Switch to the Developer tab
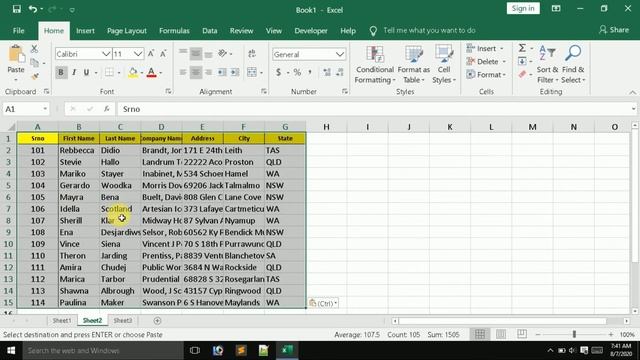This screenshot has height=360, width=640. point(311,31)
